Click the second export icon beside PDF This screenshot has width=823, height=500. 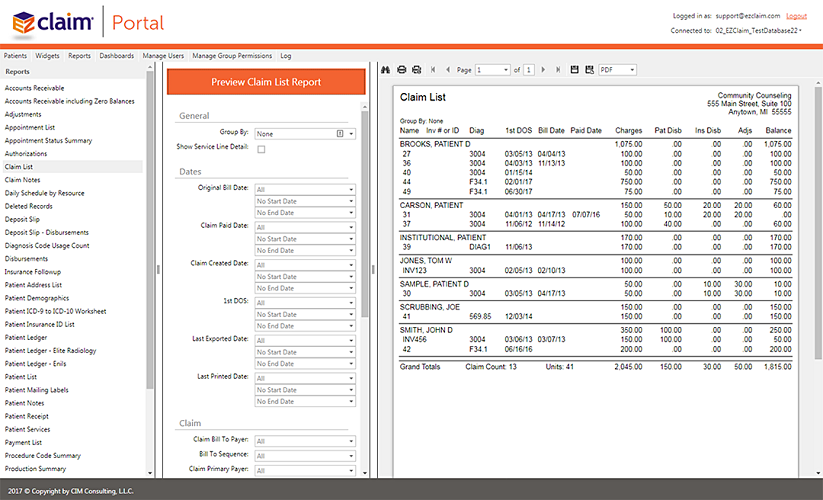coord(588,70)
